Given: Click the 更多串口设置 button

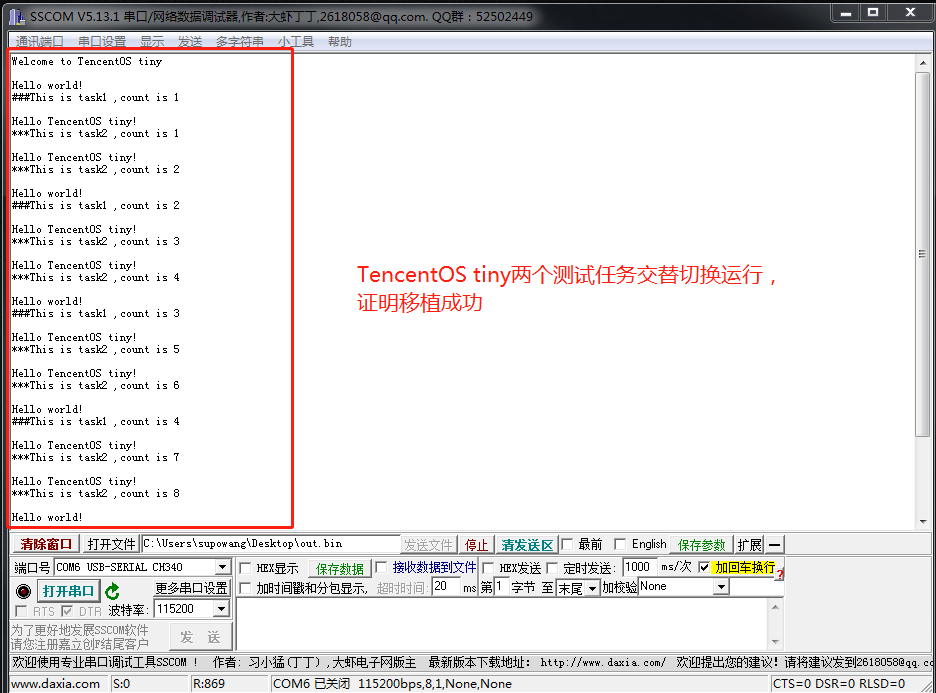Looking at the screenshot, I should click(x=191, y=588).
